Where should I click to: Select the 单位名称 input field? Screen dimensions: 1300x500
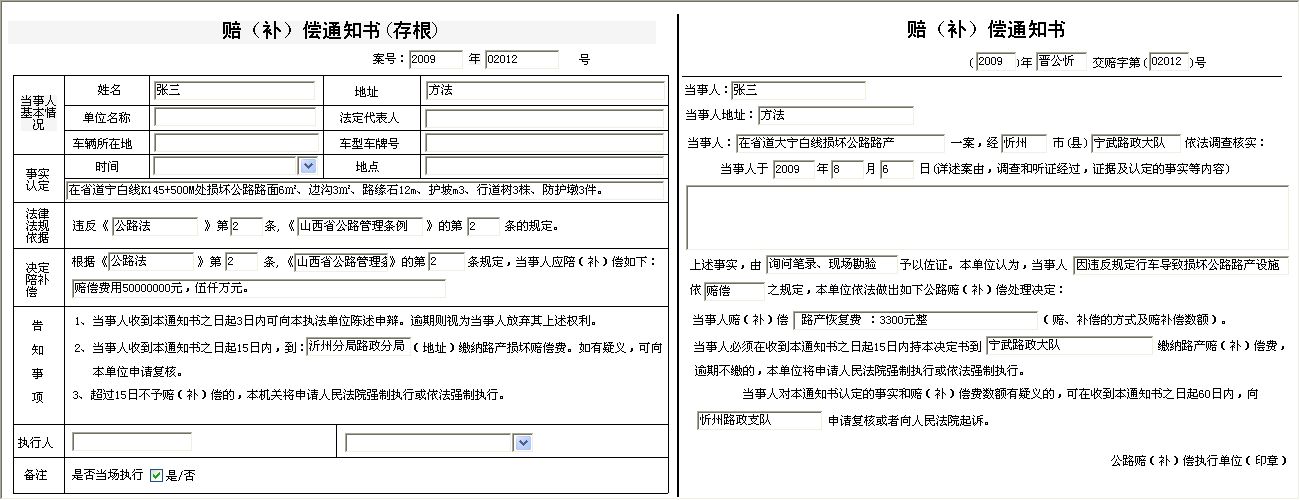(x=233, y=117)
